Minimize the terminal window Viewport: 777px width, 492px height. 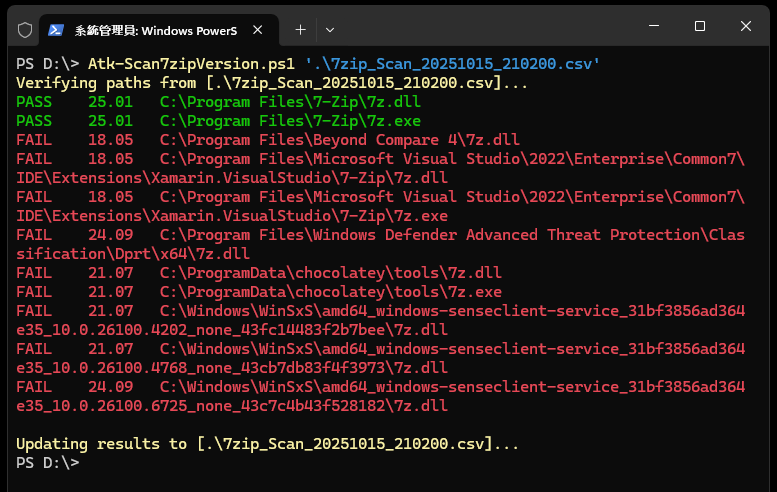[652, 26]
